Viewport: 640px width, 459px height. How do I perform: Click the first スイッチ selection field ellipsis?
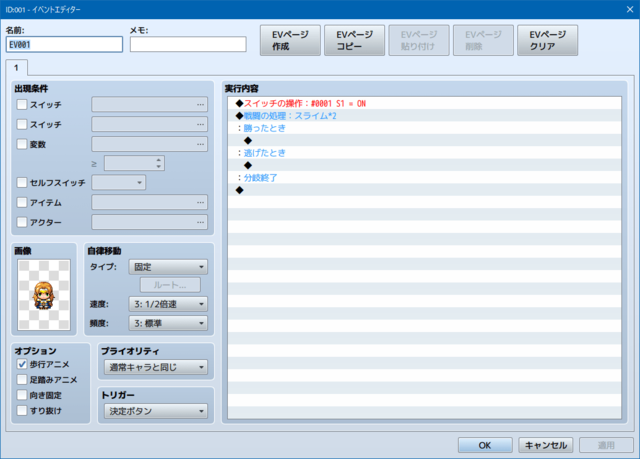(x=200, y=104)
